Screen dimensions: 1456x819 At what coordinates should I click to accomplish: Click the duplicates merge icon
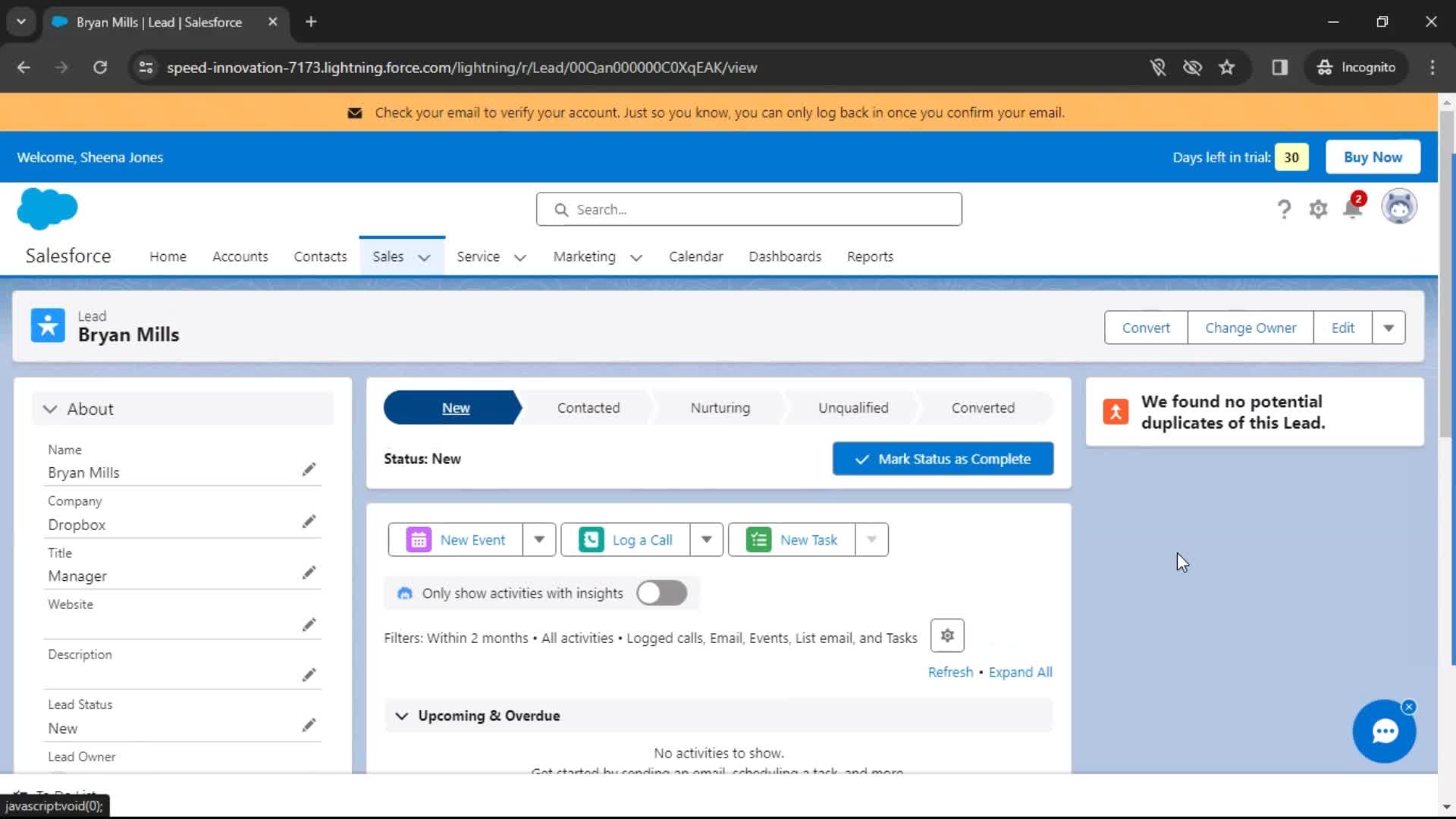click(1116, 412)
